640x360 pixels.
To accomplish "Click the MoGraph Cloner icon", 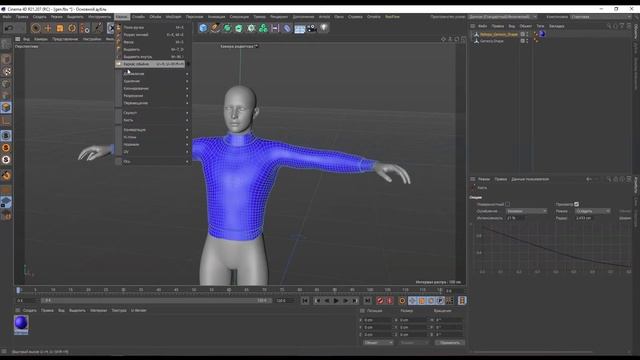I will point(263,28).
